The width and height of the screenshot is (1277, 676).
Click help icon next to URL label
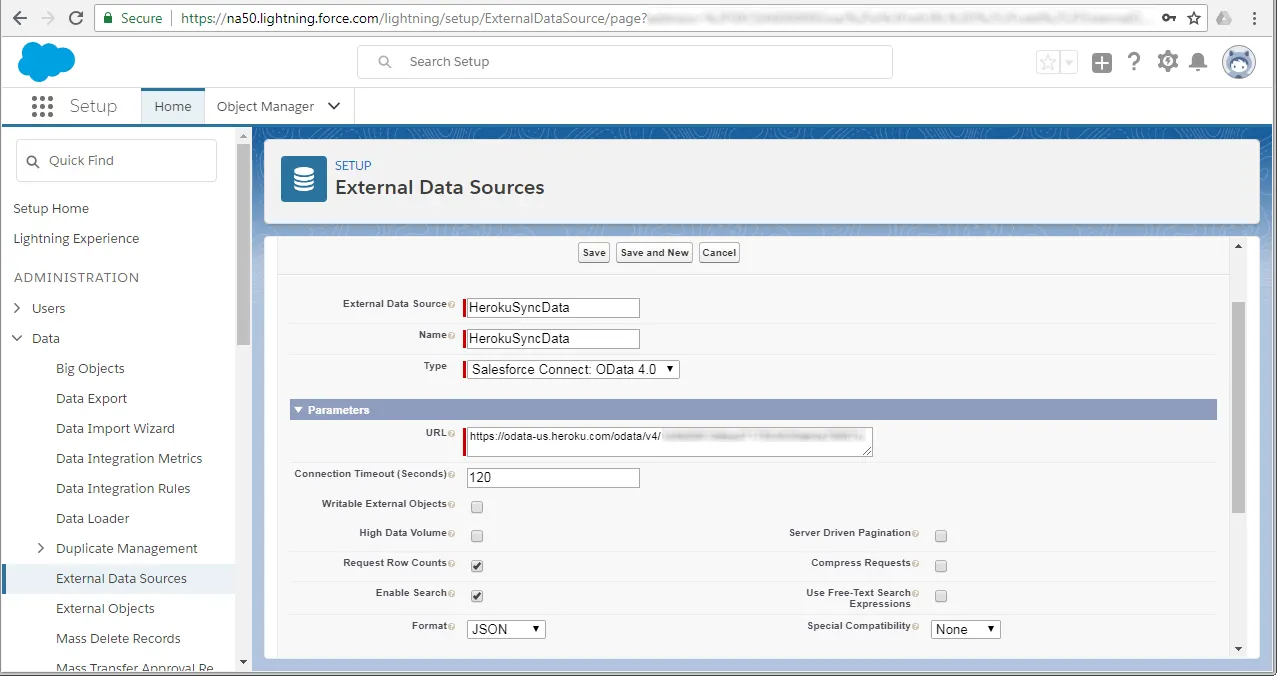click(x=452, y=434)
